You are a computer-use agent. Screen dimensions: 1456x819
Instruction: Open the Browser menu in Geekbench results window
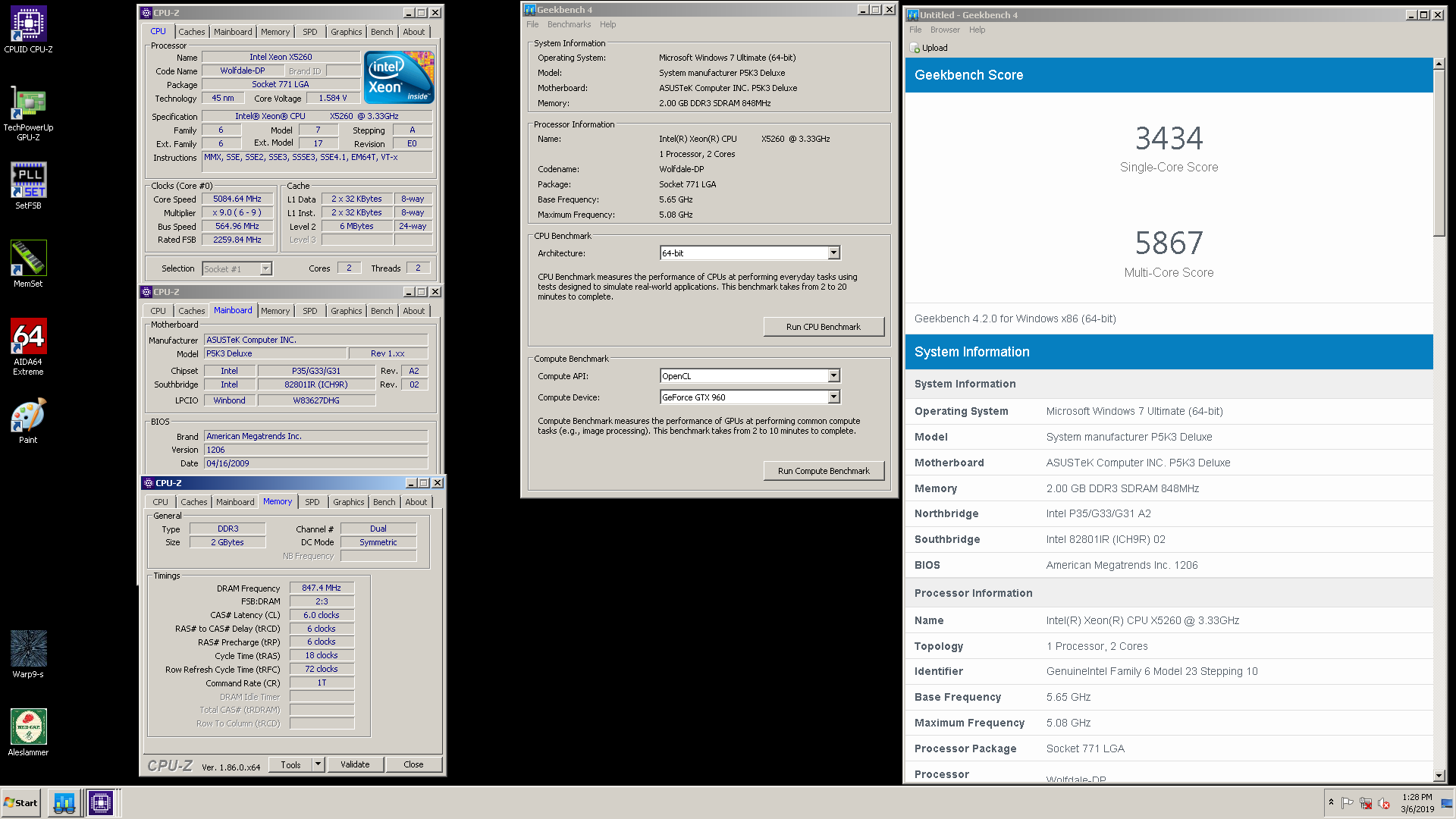(x=945, y=30)
